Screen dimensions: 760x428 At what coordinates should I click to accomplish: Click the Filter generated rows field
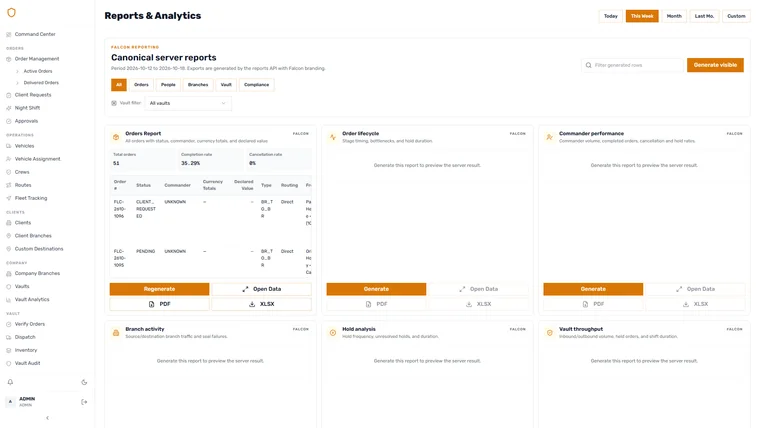pos(633,65)
